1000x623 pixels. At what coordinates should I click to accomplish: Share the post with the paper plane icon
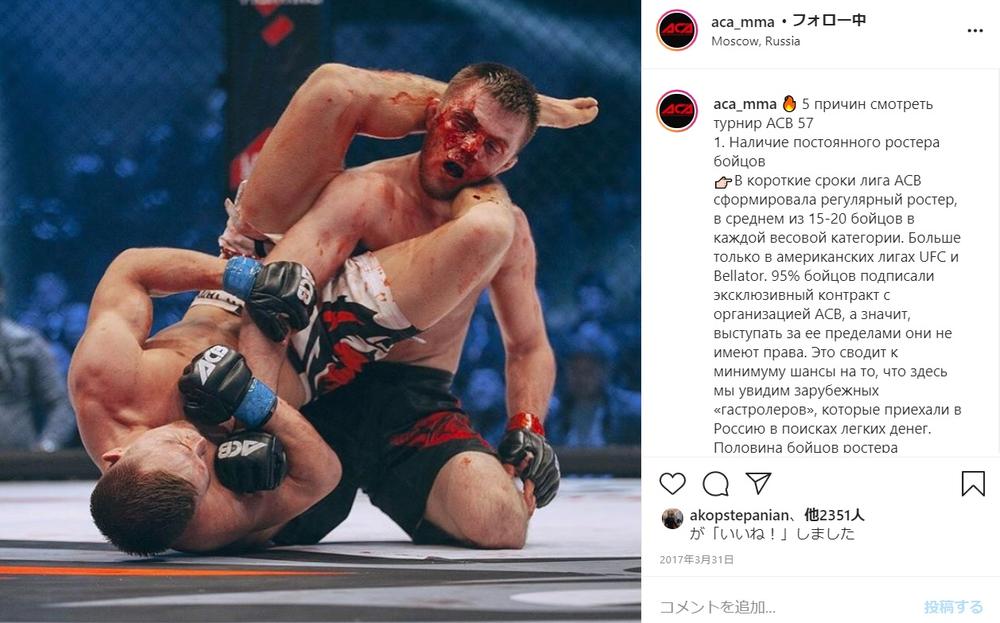pos(758,483)
